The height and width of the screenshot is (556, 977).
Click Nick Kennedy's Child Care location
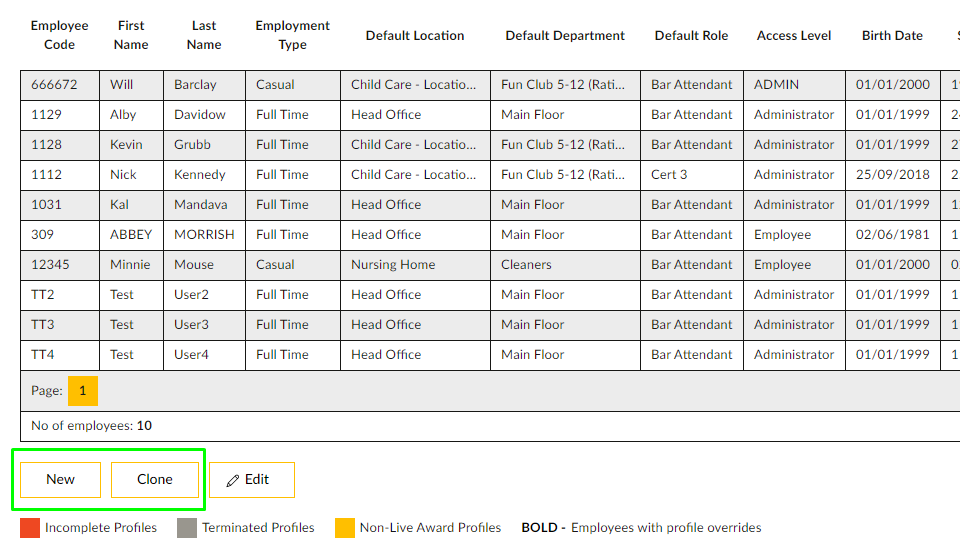point(414,175)
